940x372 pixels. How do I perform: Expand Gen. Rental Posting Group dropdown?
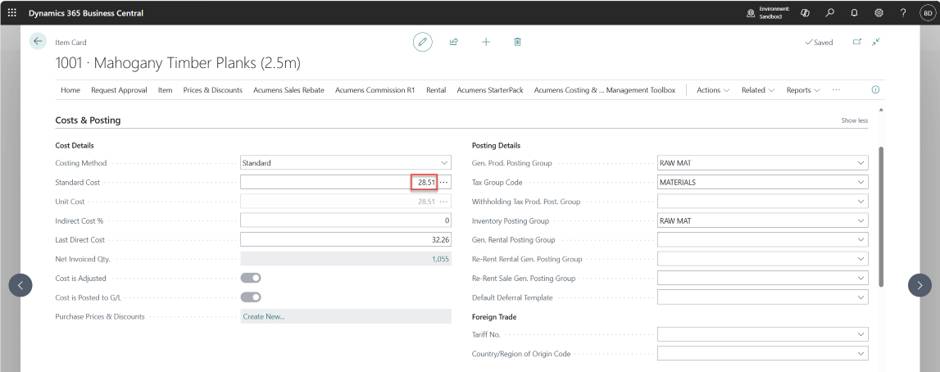point(861,240)
